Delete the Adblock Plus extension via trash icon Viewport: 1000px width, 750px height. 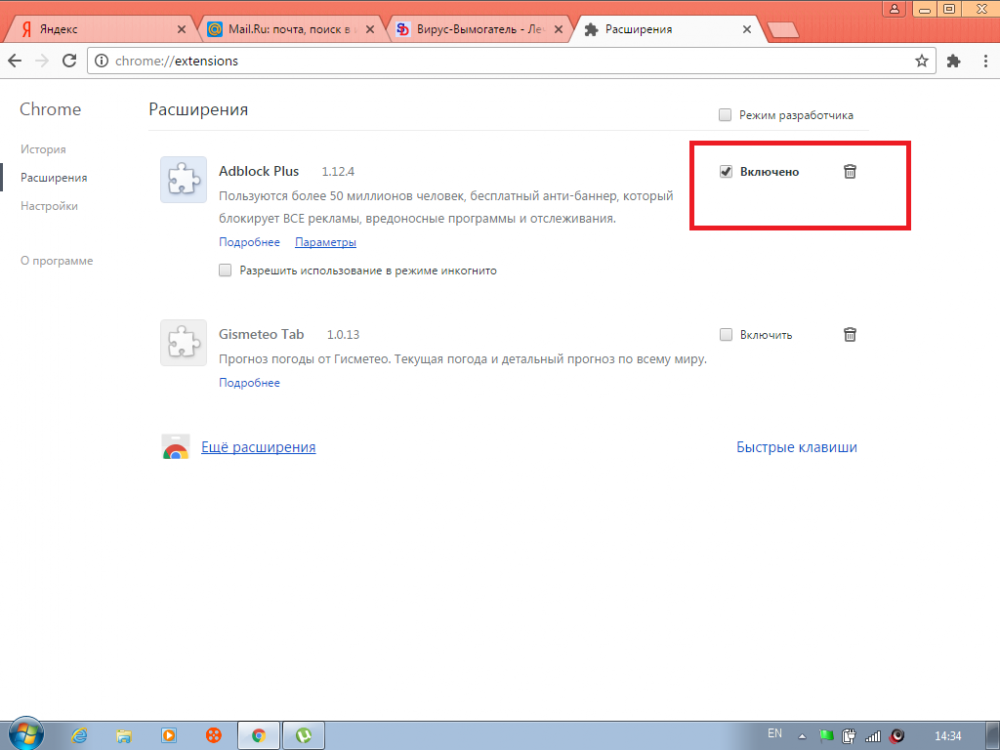pyautogui.click(x=849, y=172)
